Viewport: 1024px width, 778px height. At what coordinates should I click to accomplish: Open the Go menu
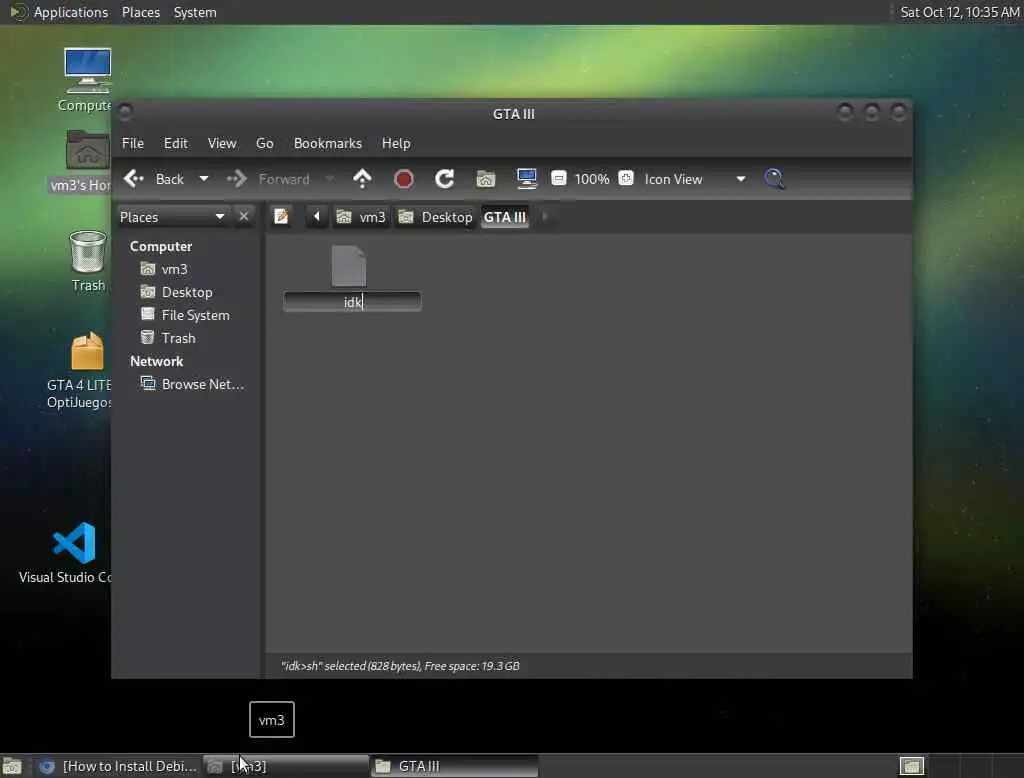(x=264, y=143)
